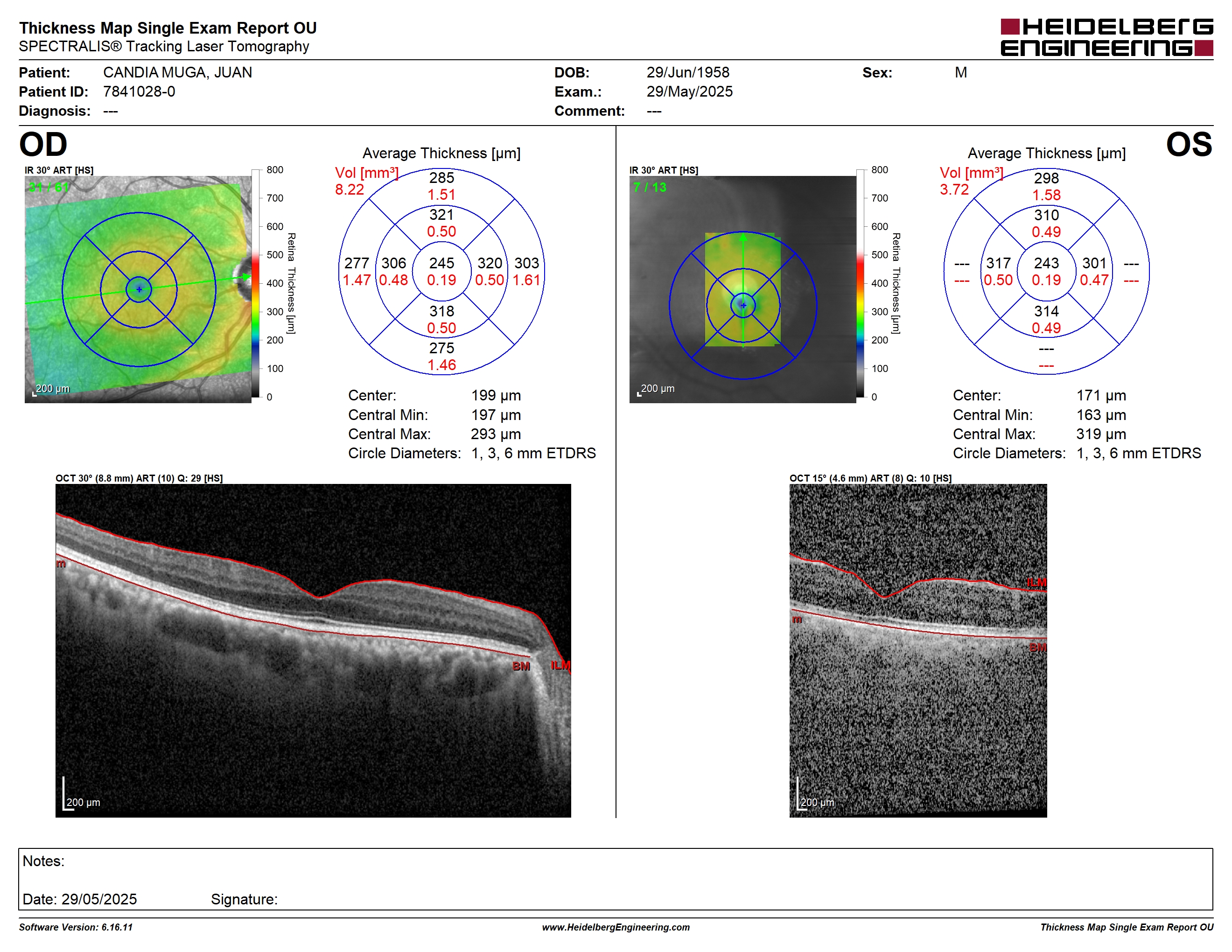1232x952 pixels.
Task: Click the OS inner thickness value 317
Action: (999, 263)
